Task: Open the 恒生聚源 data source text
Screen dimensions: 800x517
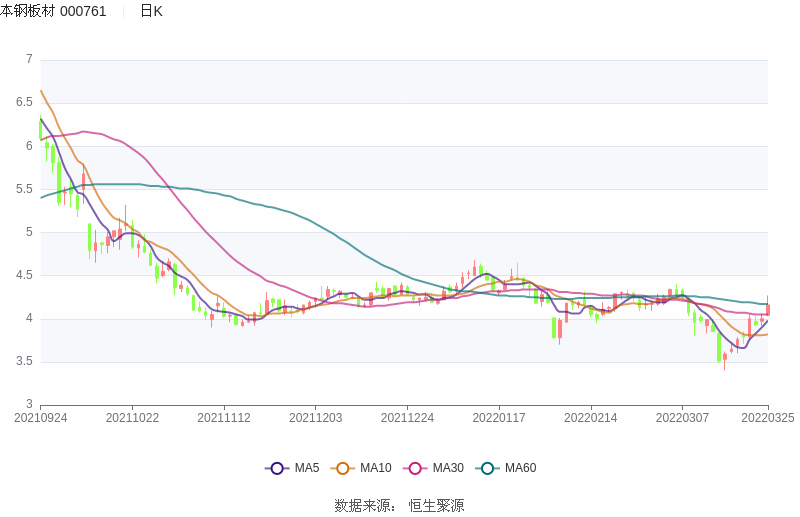Action: click(x=436, y=506)
